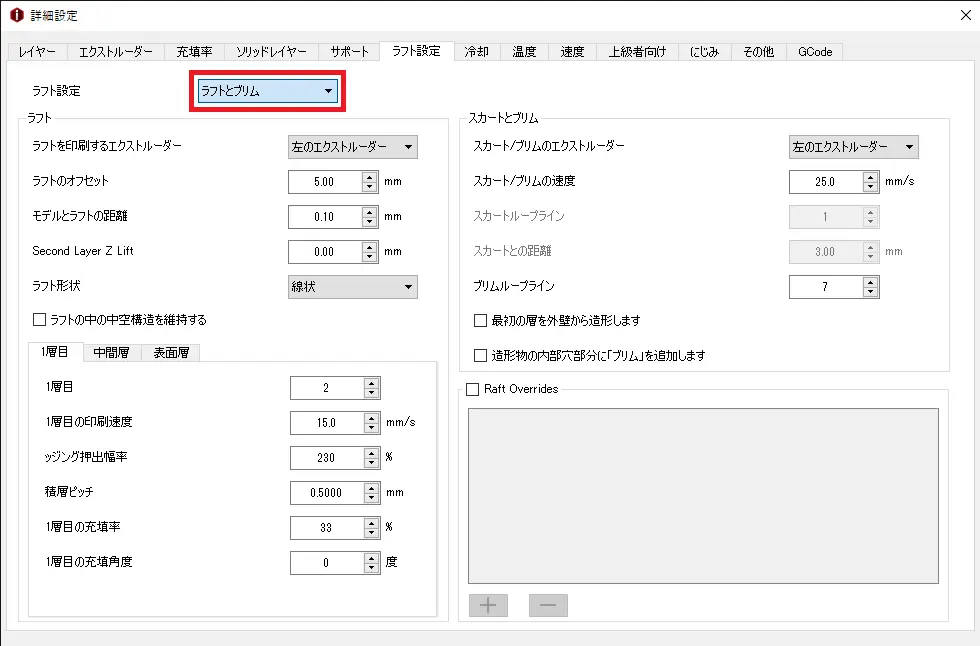Click the plus button under Raft Overrides

488,605
